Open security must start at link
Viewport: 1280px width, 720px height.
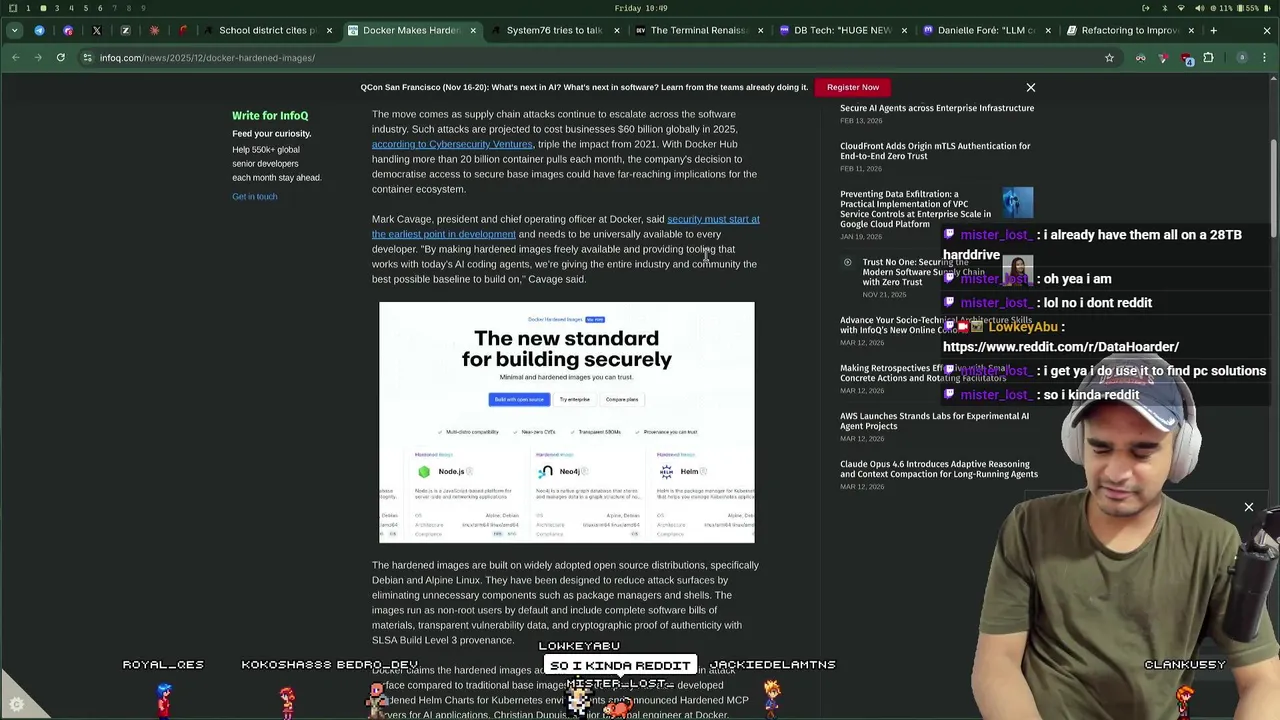point(566,226)
